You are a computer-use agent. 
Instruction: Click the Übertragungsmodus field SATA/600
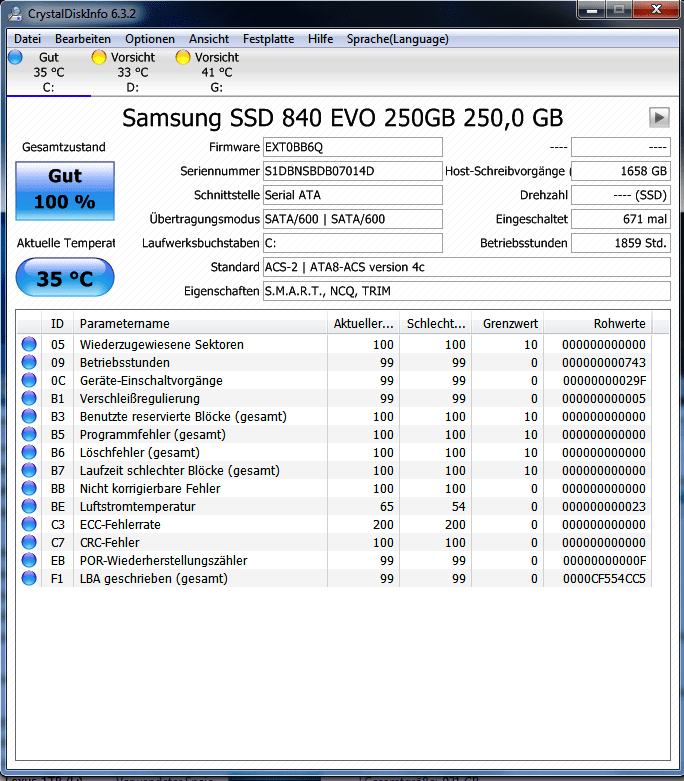(353, 219)
